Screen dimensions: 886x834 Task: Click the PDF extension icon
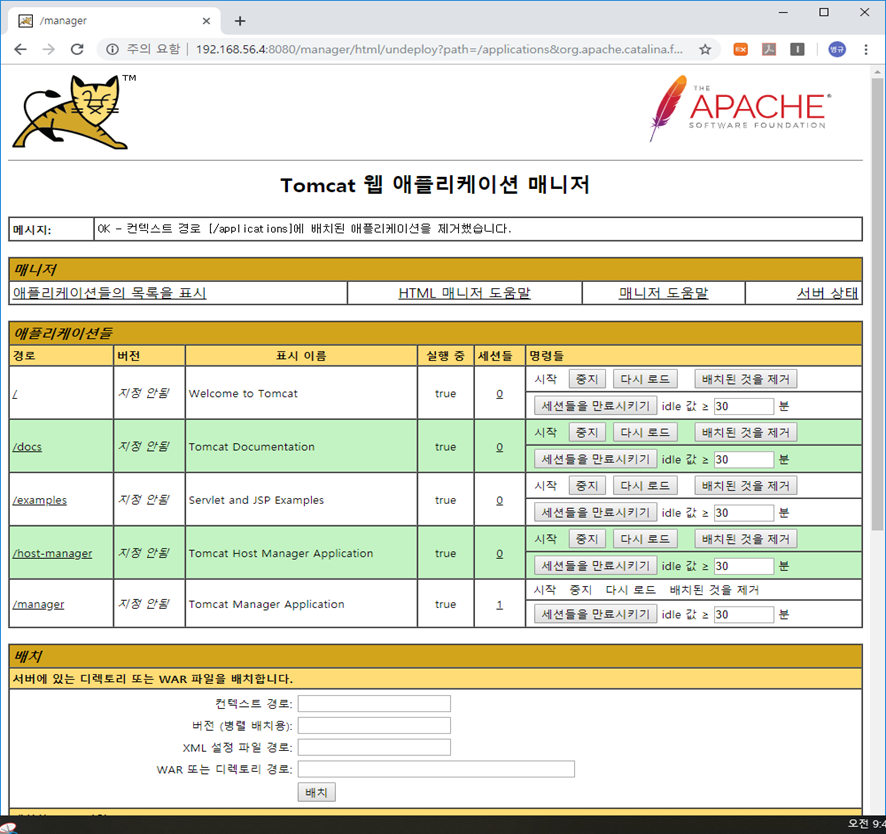(x=768, y=49)
